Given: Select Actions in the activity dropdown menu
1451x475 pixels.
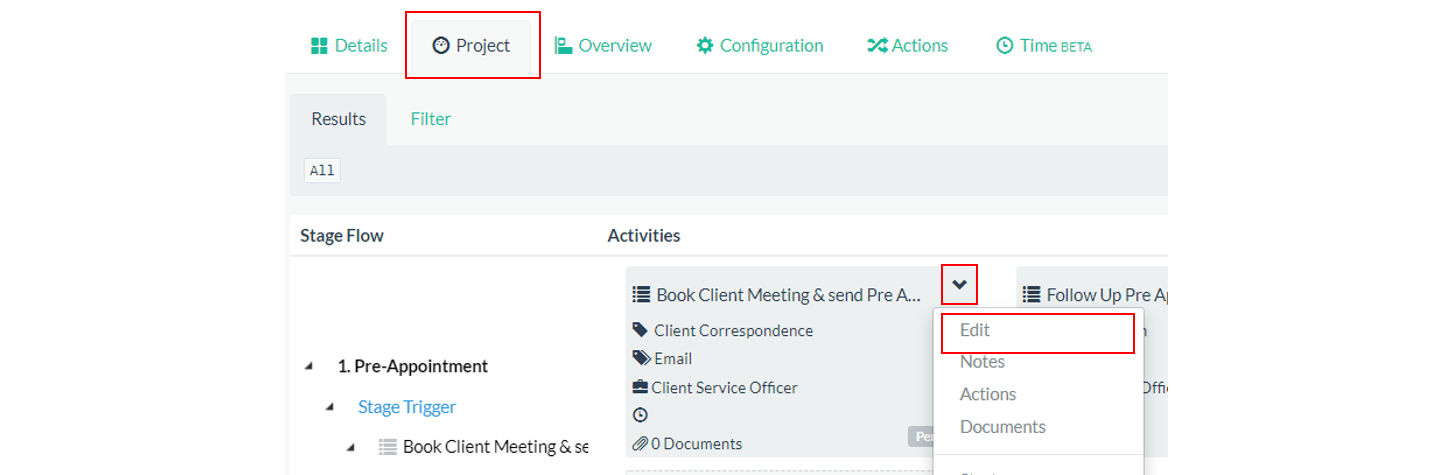Looking at the screenshot, I should pyautogui.click(x=988, y=394).
